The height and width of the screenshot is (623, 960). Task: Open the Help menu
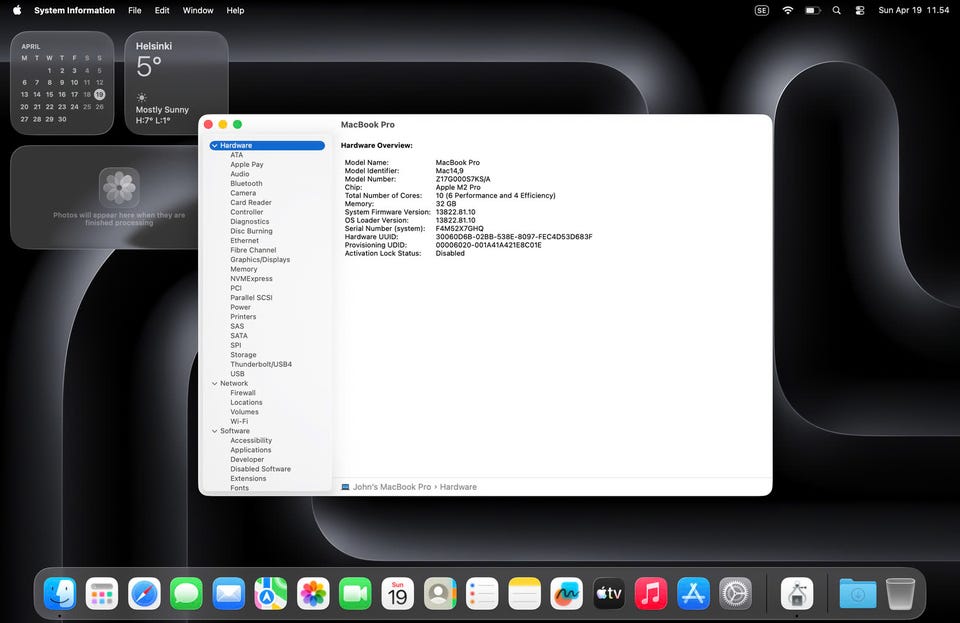click(235, 10)
